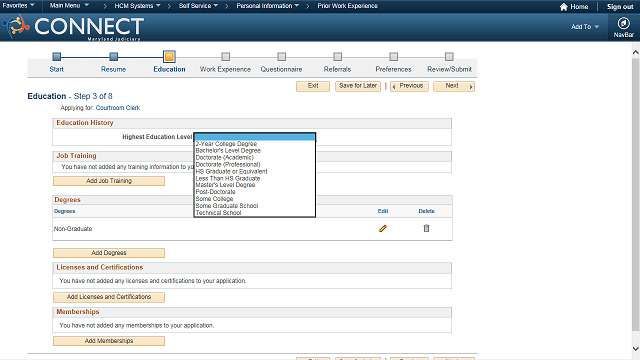
Task: Pick Less Than HS Graduate option
Action: pyautogui.click(x=255, y=178)
